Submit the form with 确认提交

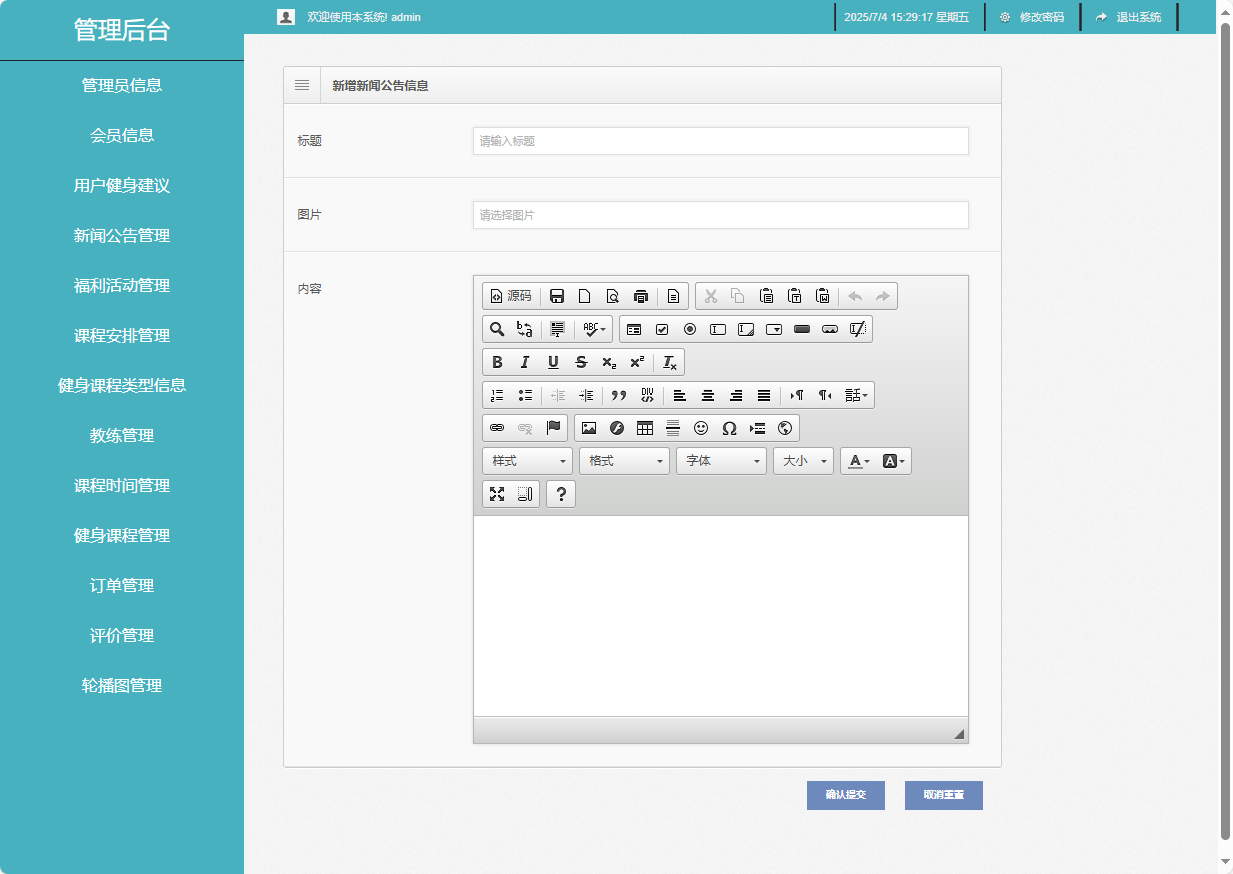845,795
